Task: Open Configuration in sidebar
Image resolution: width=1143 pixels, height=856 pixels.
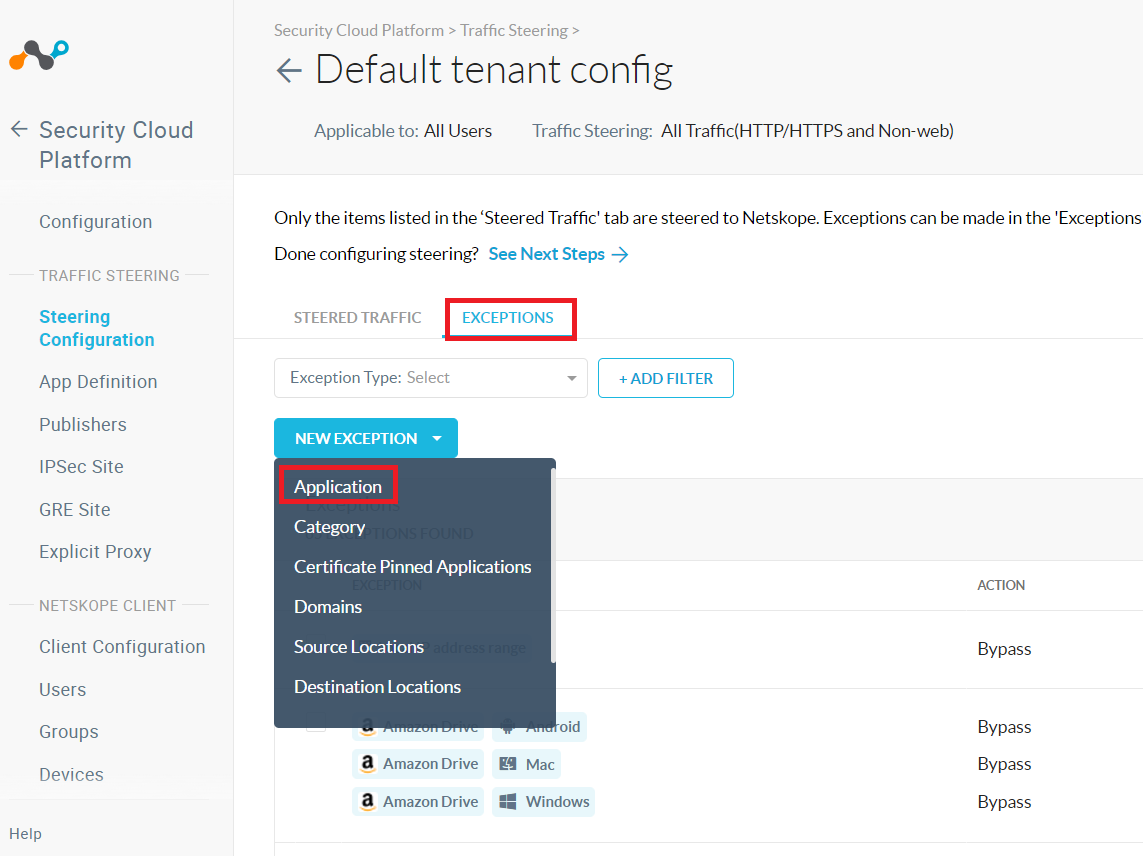Action: pos(95,222)
